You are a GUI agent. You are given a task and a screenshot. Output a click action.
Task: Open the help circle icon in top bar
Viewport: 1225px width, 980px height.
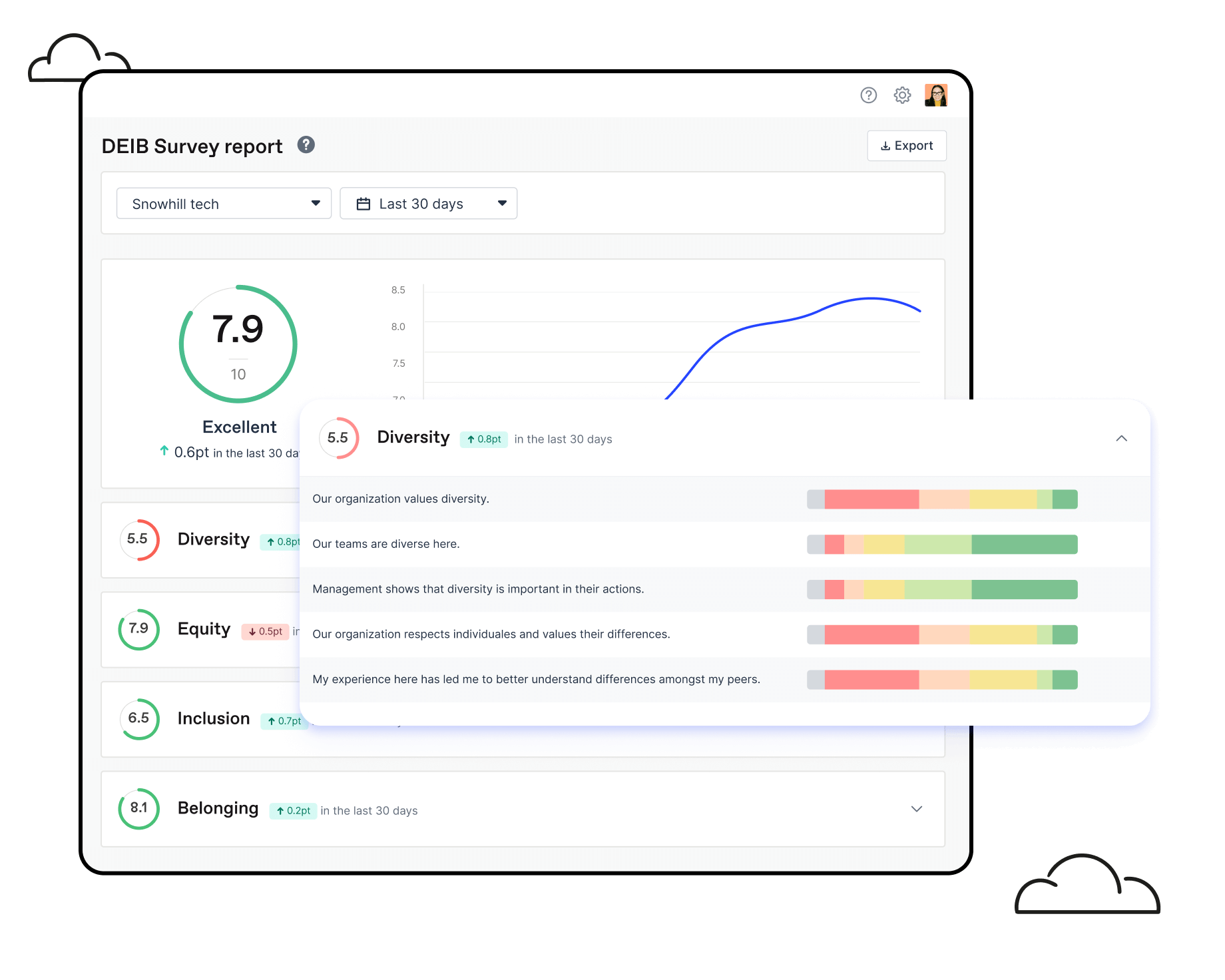pyautogui.click(x=868, y=95)
